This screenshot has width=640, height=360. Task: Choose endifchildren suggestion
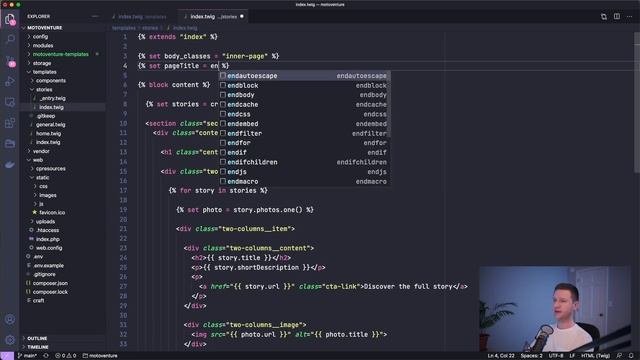(x=304, y=162)
